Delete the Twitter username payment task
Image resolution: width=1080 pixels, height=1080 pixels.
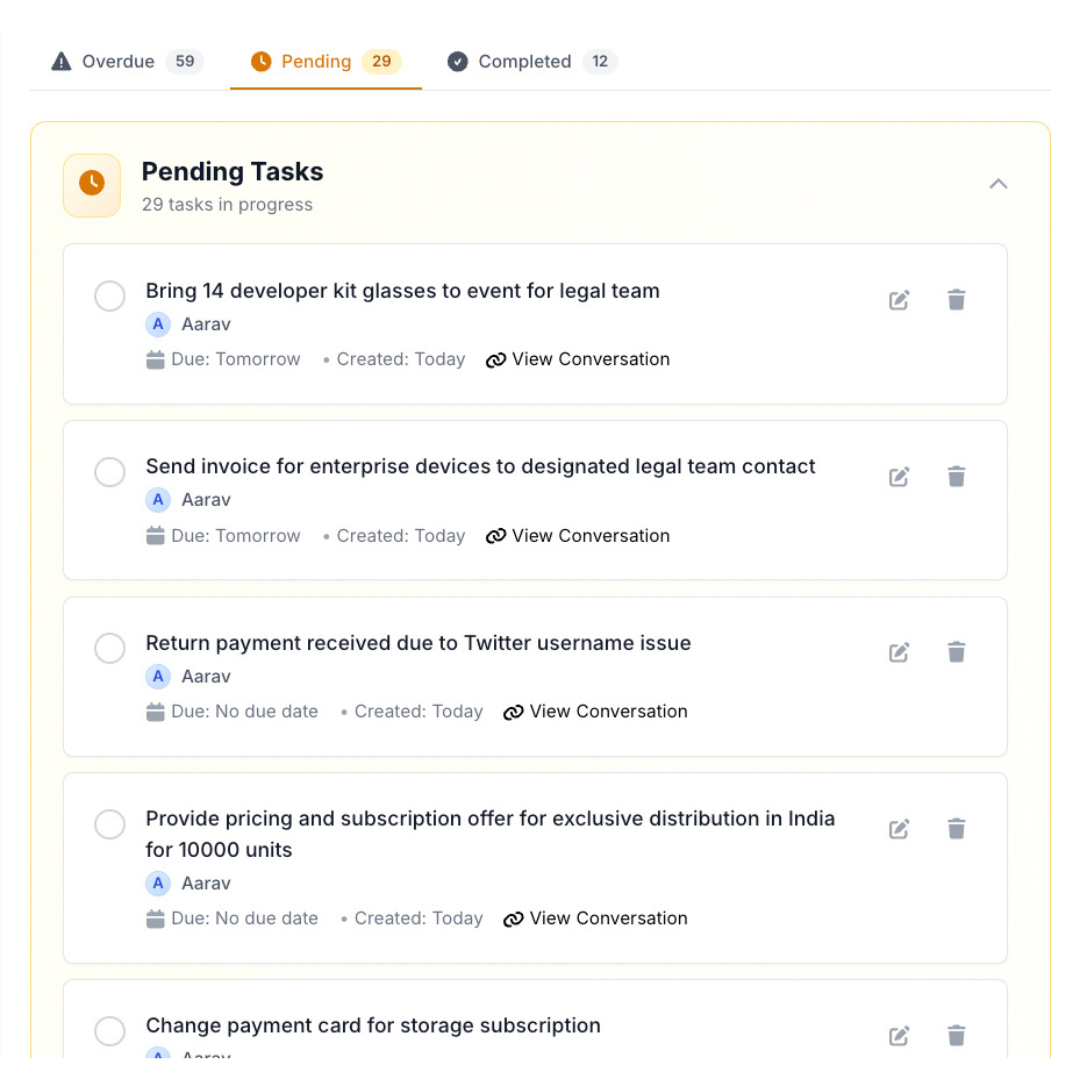tap(957, 653)
